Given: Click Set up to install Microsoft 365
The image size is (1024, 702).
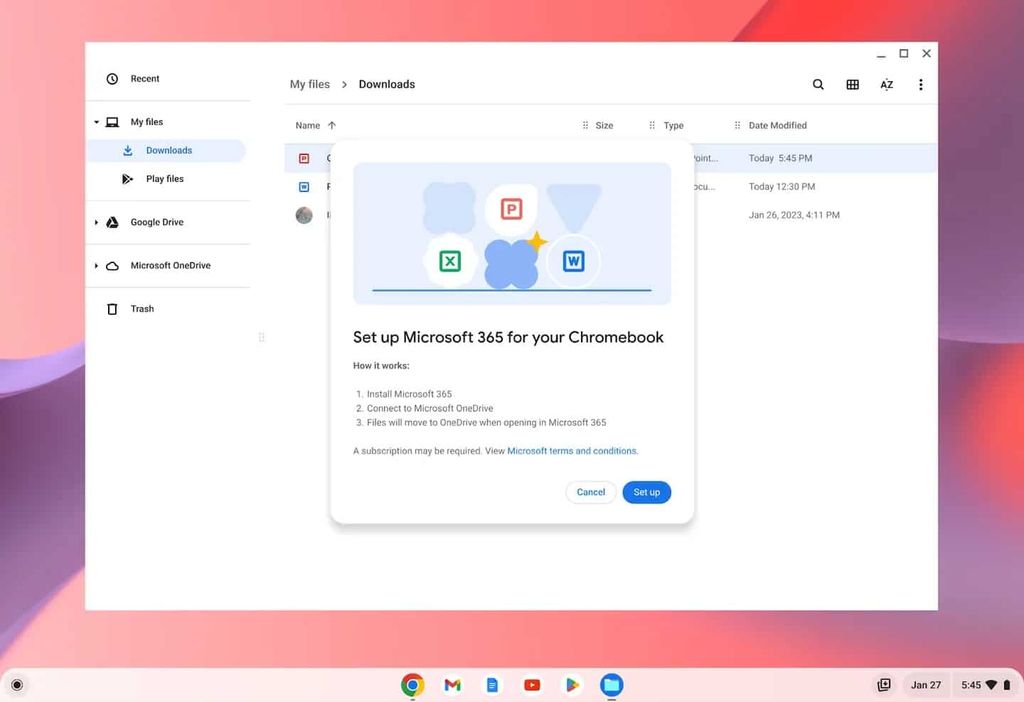Looking at the screenshot, I should (646, 492).
